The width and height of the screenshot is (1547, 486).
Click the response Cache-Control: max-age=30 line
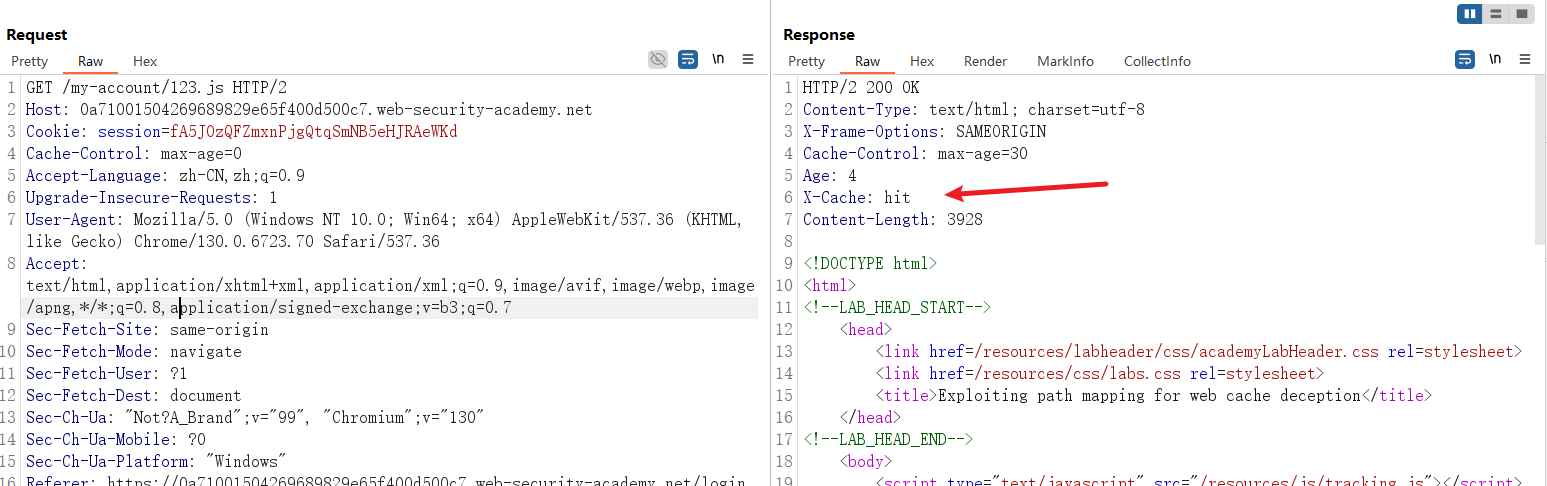point(915,154)
